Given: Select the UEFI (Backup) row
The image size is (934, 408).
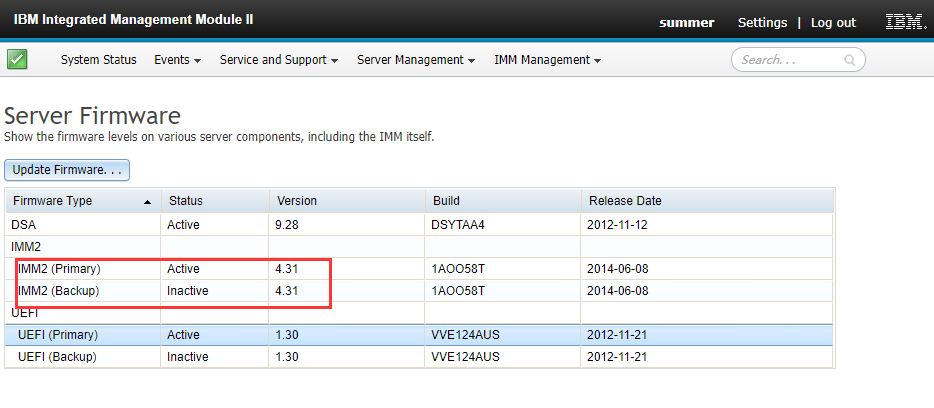Looking at the screenshot, I should point(419,357).
